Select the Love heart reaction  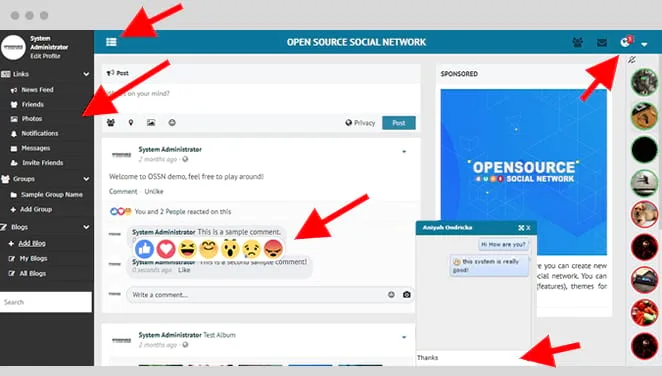[166, 249]
